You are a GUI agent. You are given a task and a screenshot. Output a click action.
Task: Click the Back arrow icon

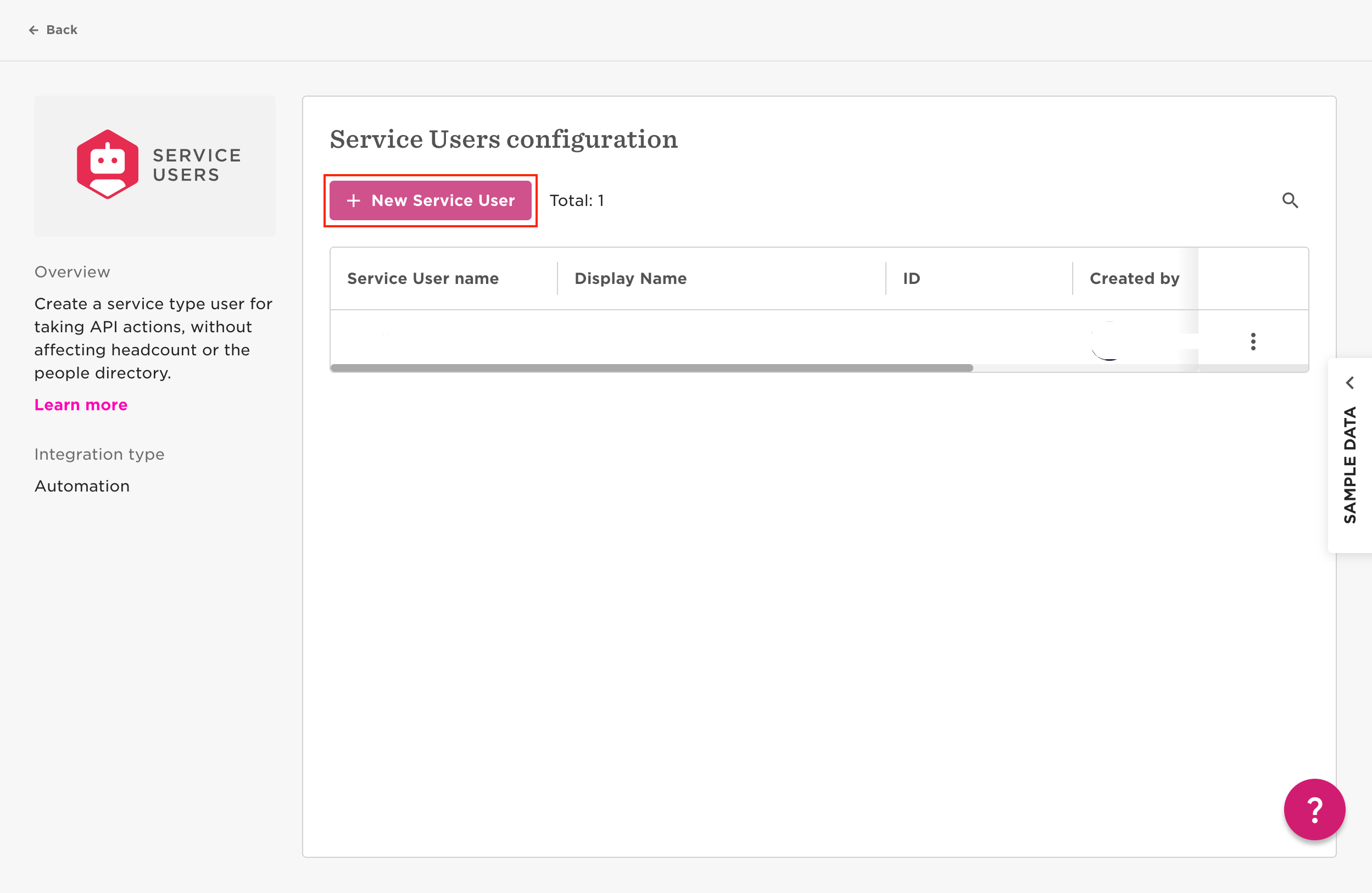34,30
